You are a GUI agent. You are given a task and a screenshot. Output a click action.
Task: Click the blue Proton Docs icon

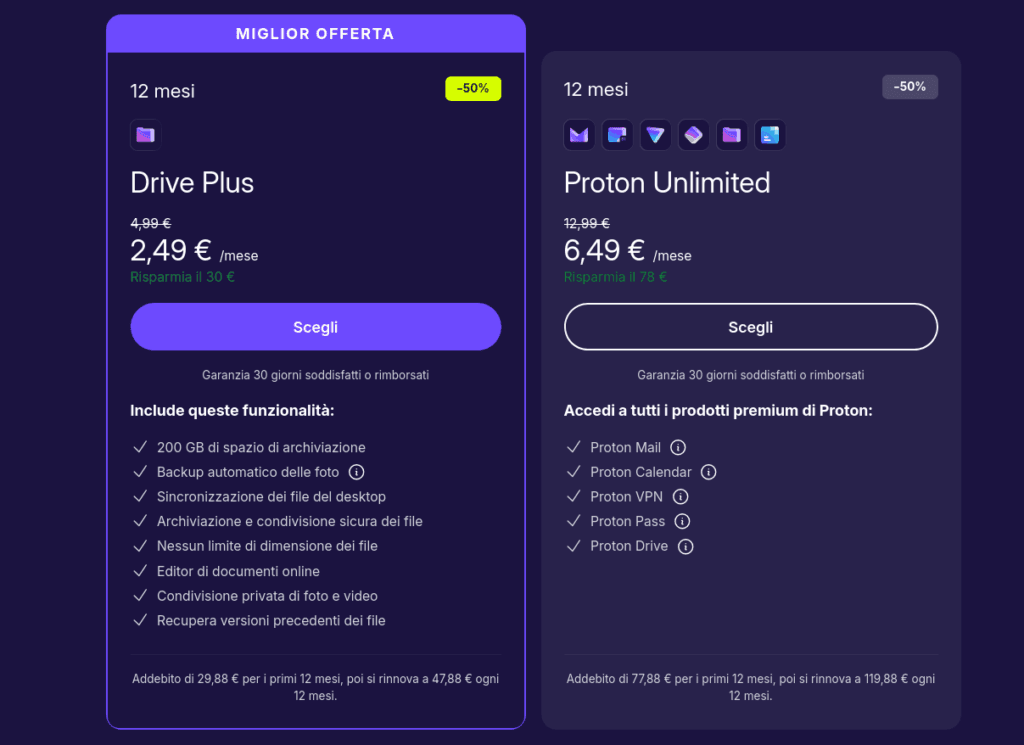(x=769, y=135)
